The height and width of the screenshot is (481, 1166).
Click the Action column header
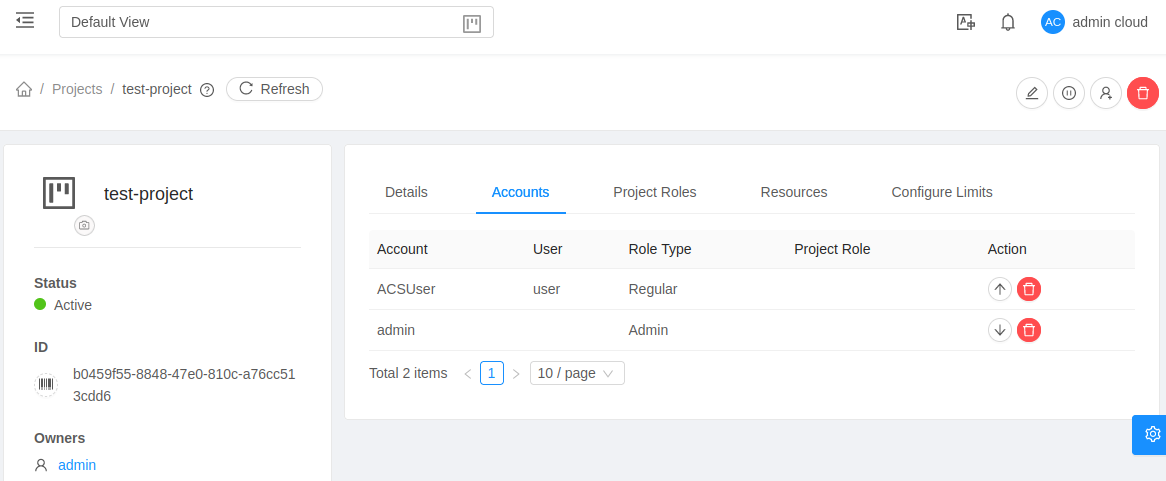pos(1007,249)
